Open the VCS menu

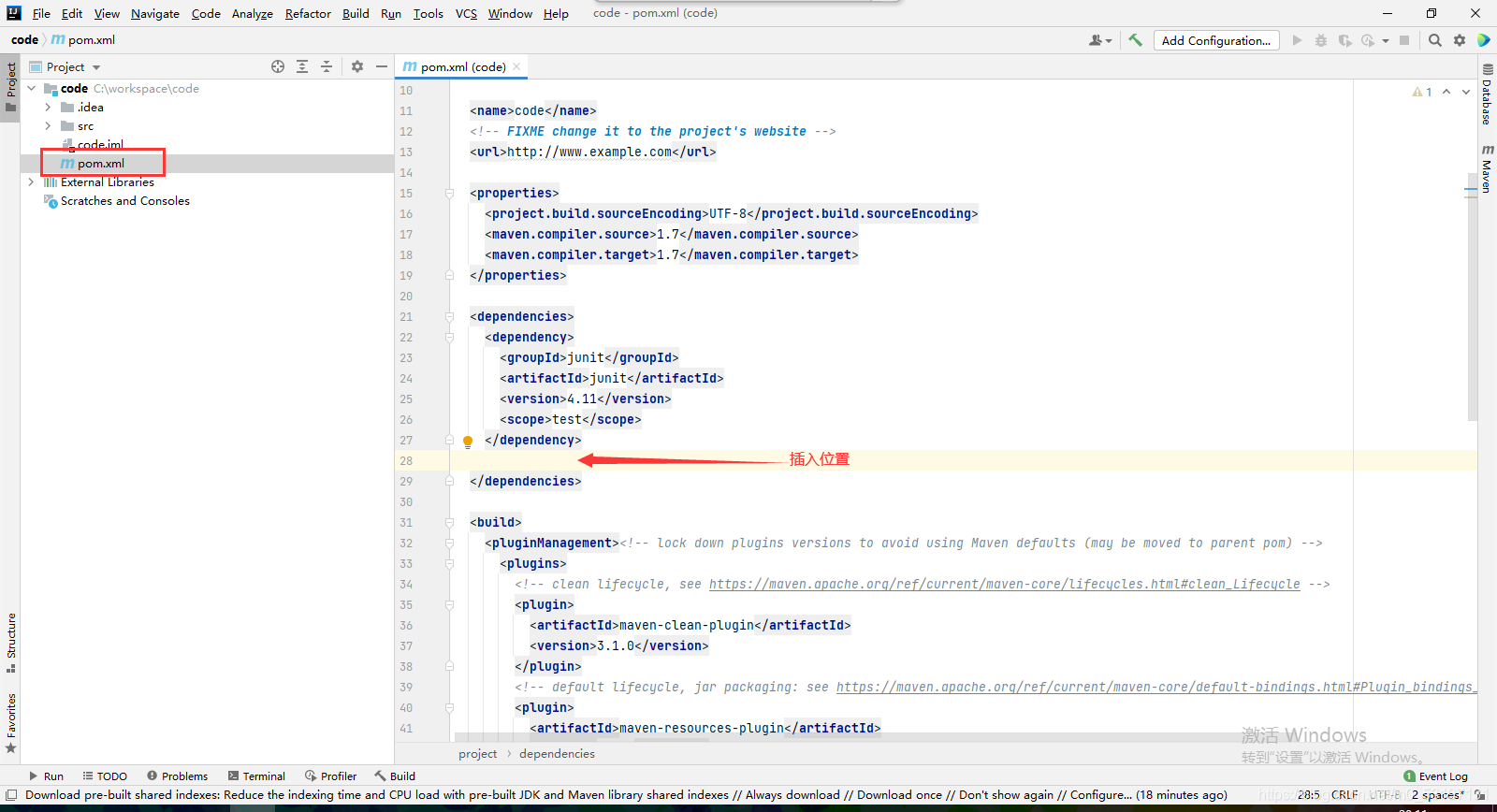(466, 13)
